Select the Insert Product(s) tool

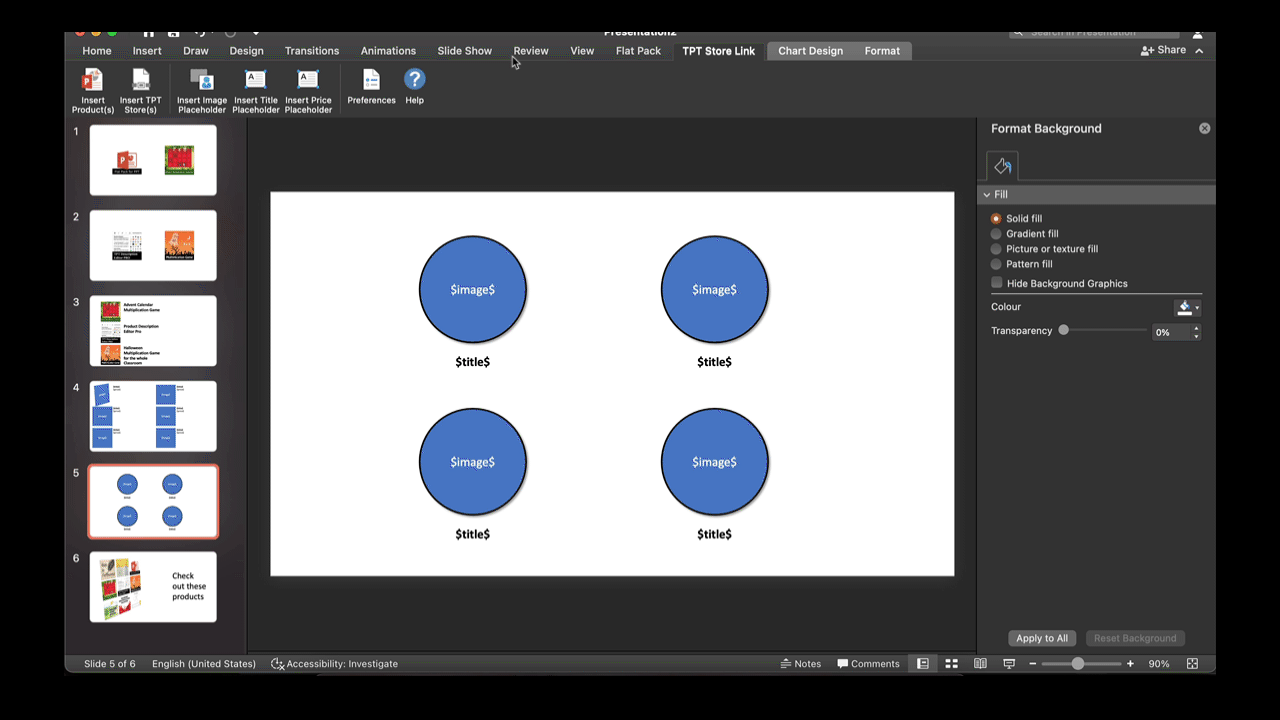tap(92, 90)
